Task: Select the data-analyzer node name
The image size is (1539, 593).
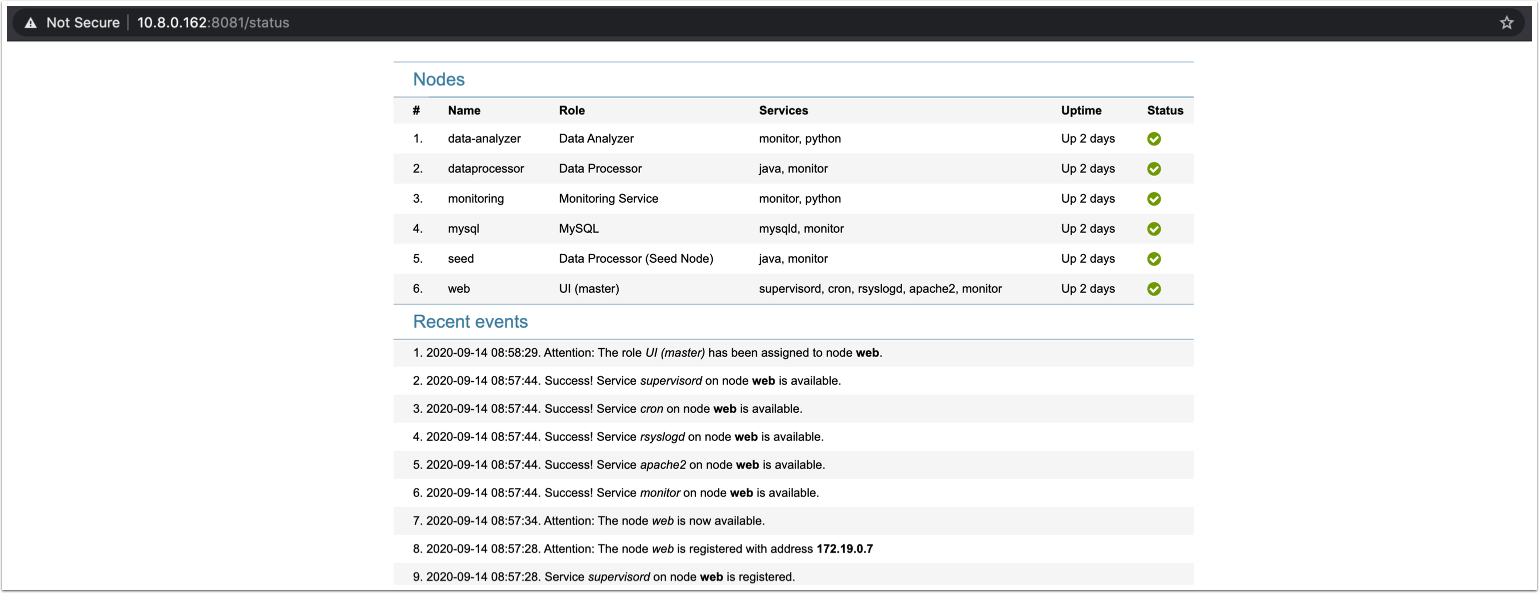Action: (x=484, y=139)
